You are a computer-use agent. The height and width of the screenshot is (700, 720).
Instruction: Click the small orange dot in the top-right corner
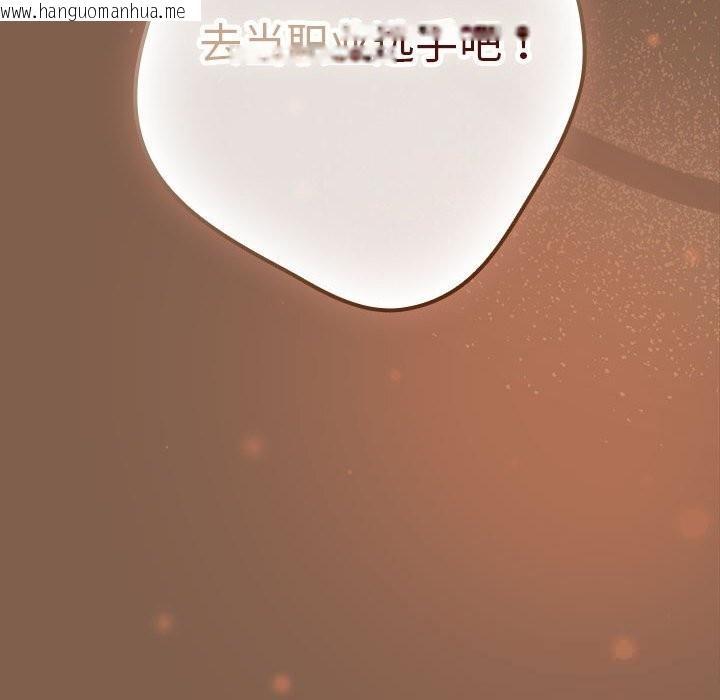(x=653, y=40)
